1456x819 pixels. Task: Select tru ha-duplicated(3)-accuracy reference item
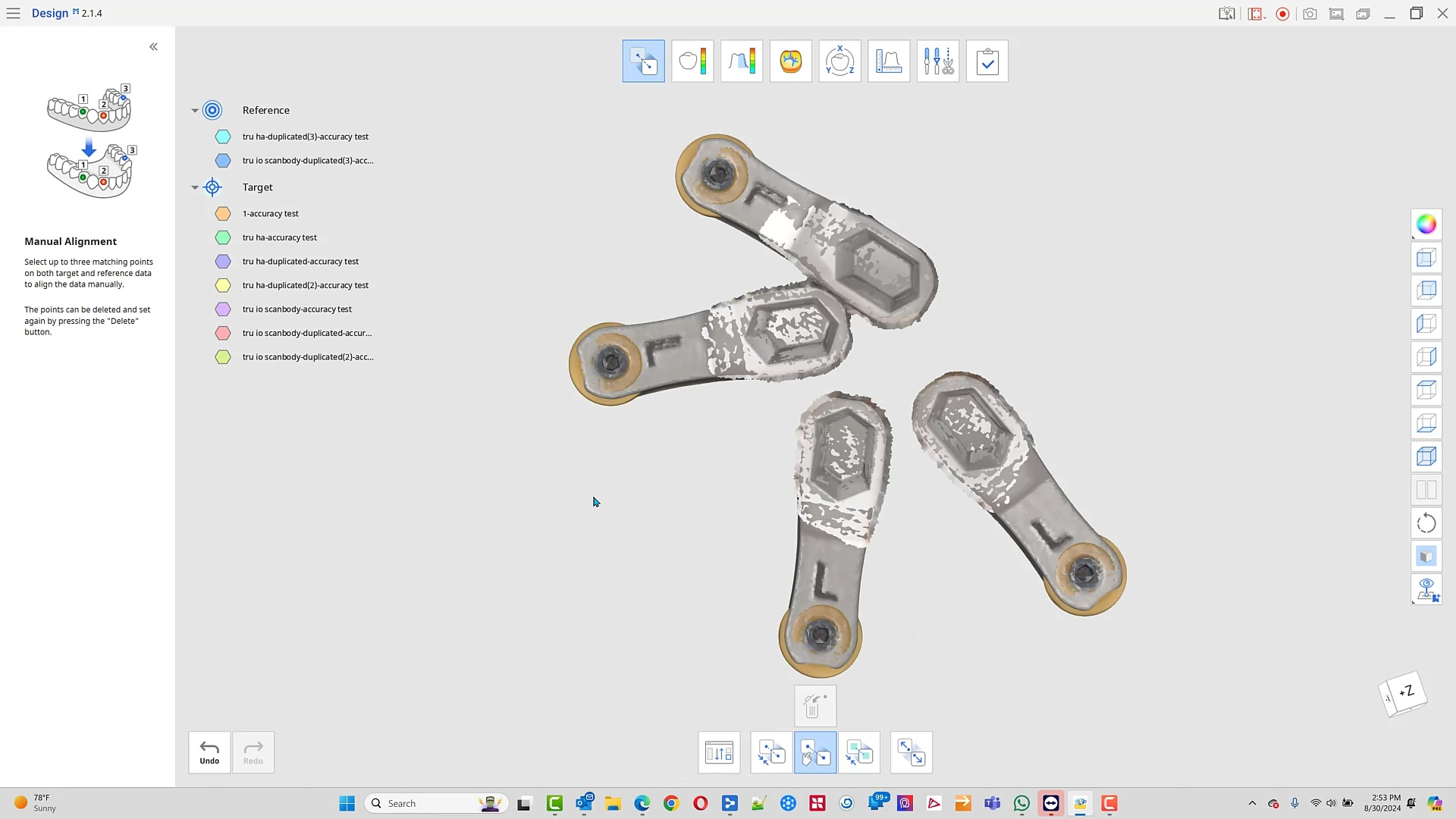point(305,136)
